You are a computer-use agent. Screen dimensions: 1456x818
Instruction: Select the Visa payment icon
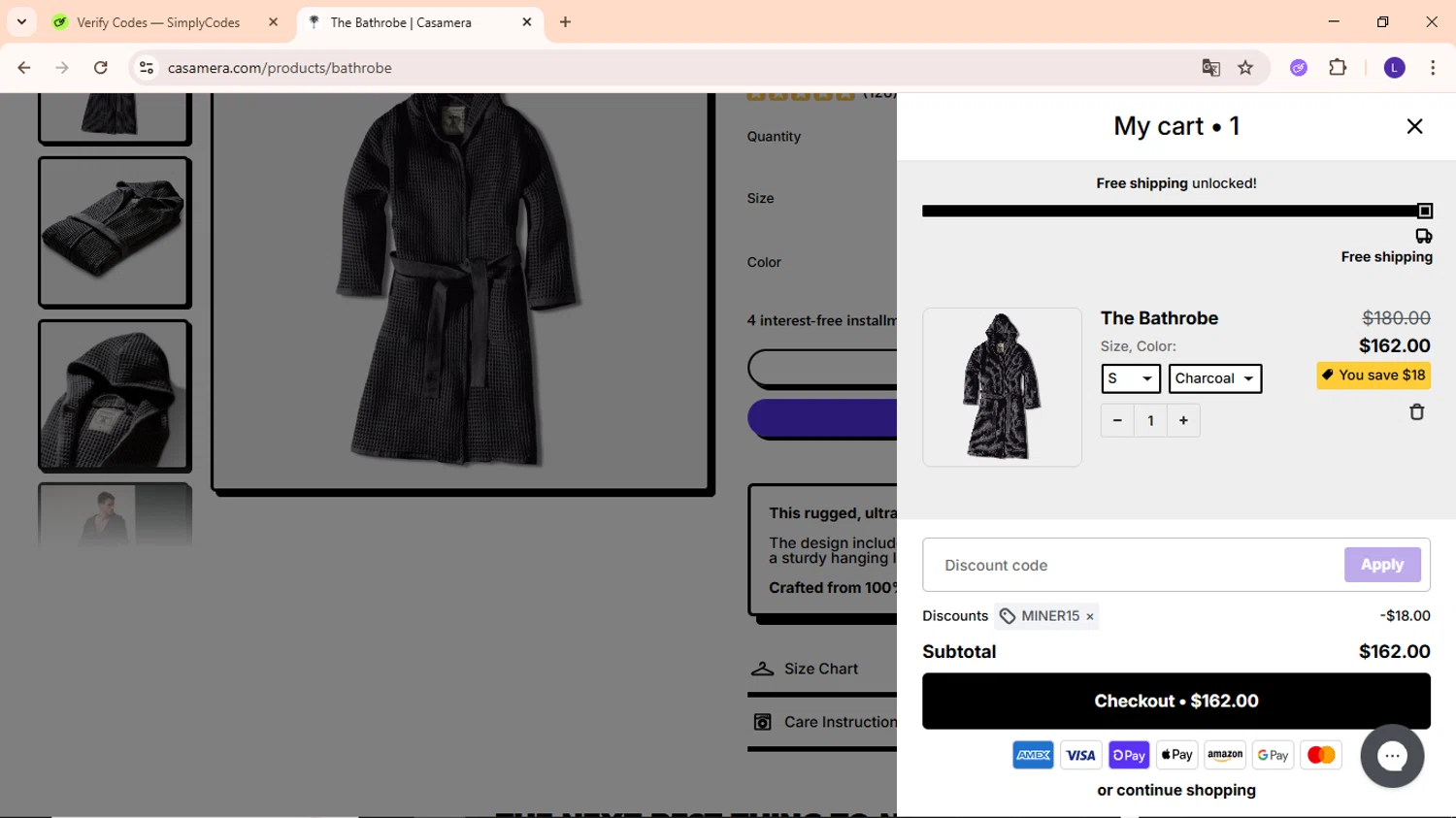point(1080,755)
